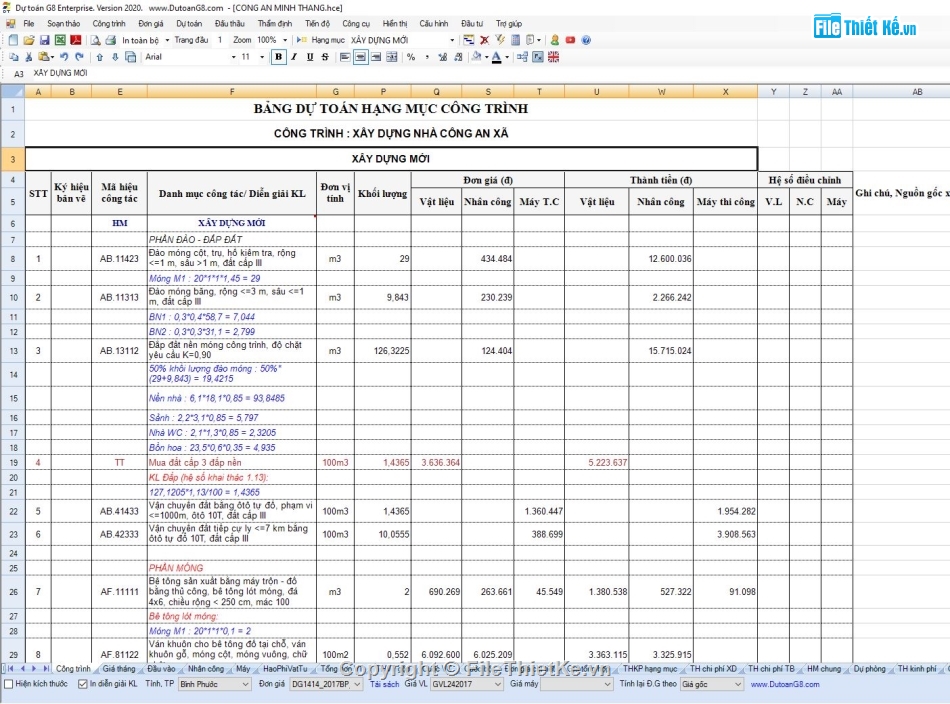This screenshot has width=950, height=704.
Task: Expand the In toàn bộ print dropdown
Action: [x=167, y=41]
